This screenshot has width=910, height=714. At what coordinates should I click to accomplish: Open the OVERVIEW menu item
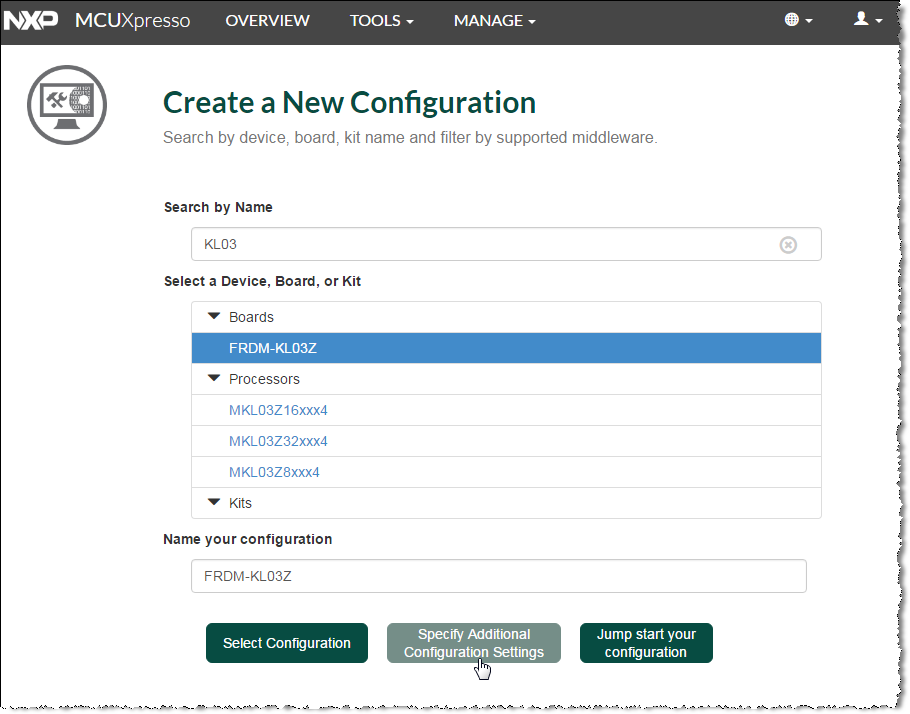click(268, 21)
